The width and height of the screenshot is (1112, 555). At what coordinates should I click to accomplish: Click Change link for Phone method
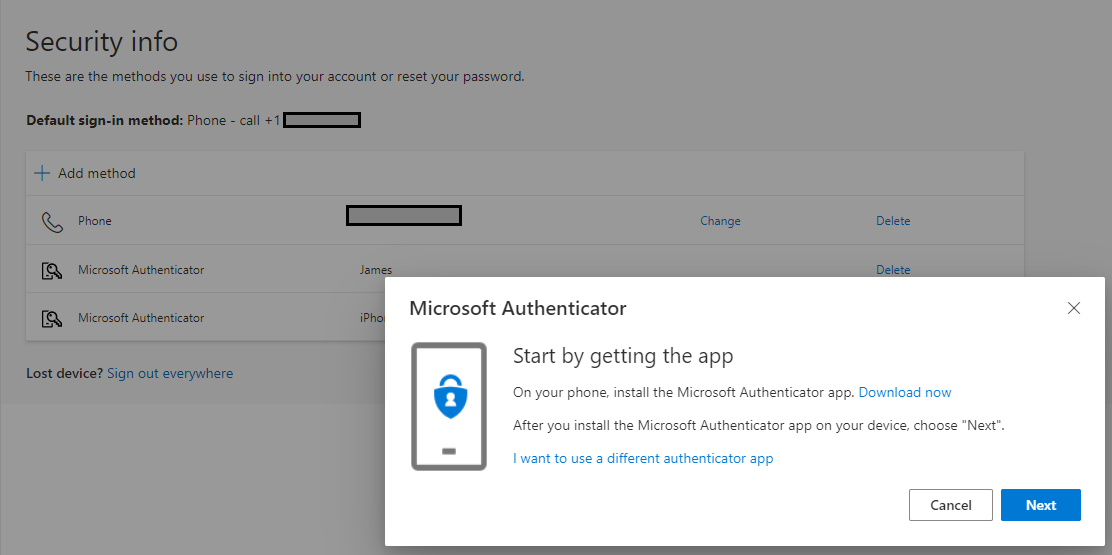[720, 220]
